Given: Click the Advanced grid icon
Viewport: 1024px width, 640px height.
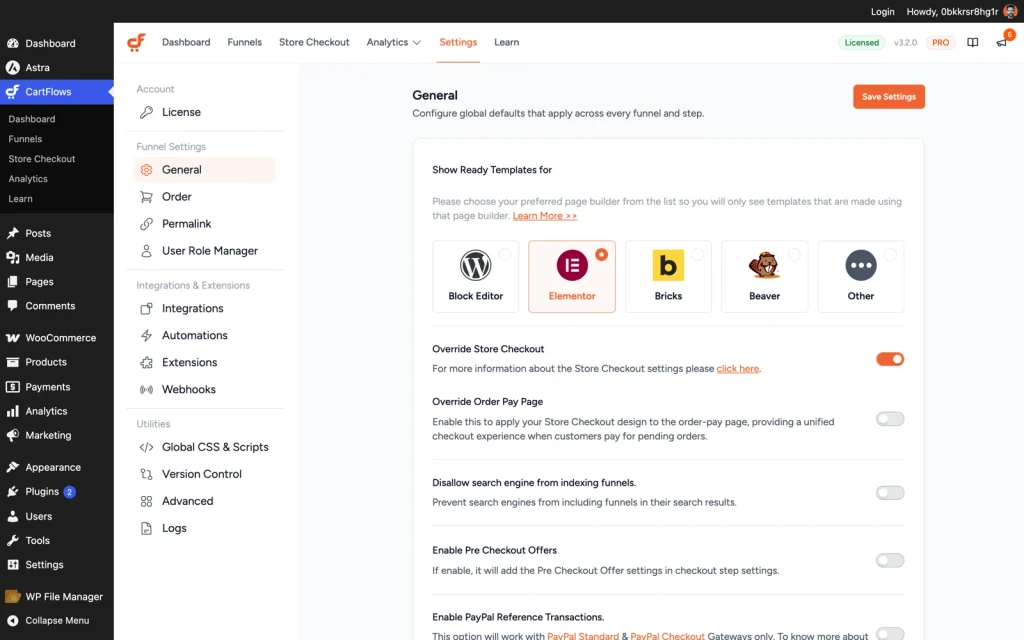Looking at the screenshot, I should click(146, 502).
